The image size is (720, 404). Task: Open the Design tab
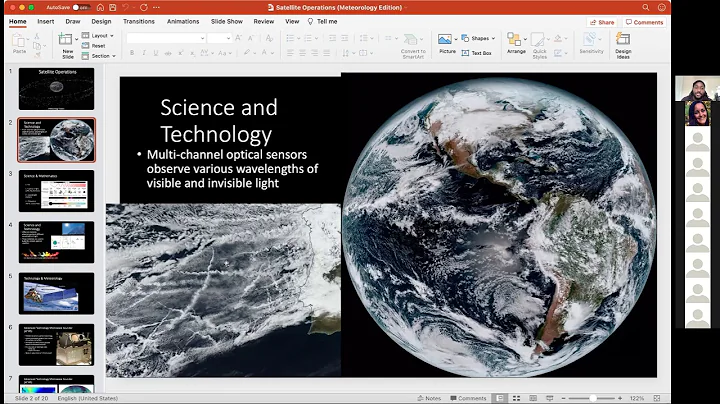click(x=101, y=22)
